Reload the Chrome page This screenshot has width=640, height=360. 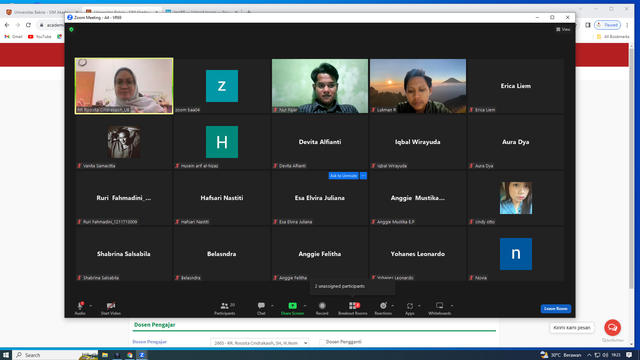pyautogui.click(x=28, y=25)
